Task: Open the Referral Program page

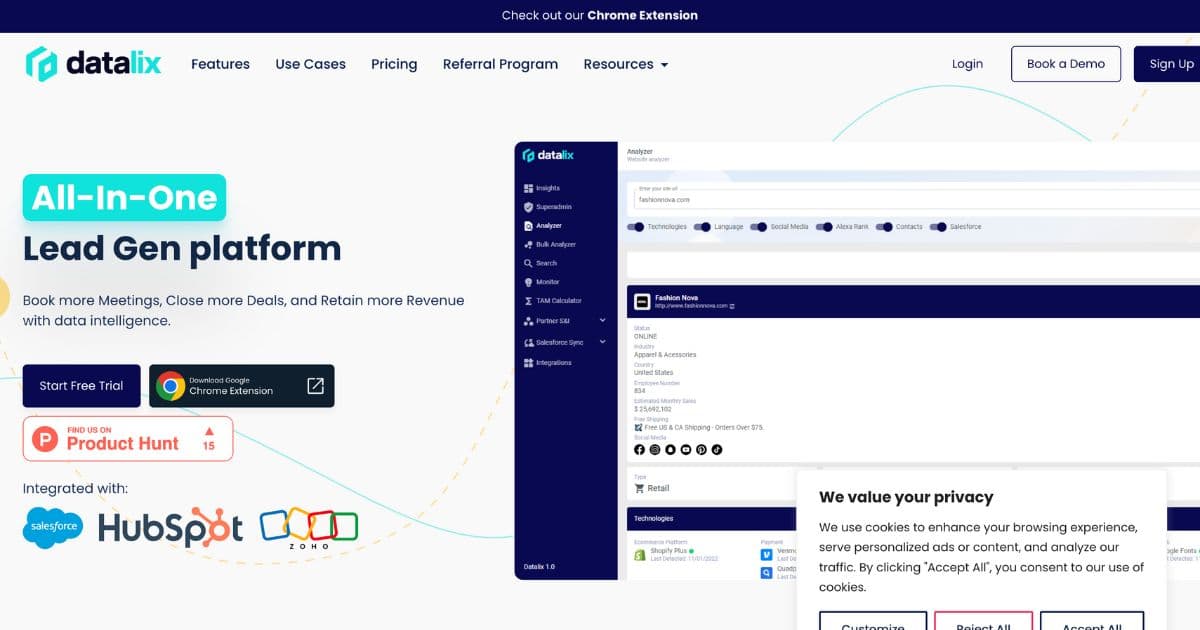Action: [500, 64]
